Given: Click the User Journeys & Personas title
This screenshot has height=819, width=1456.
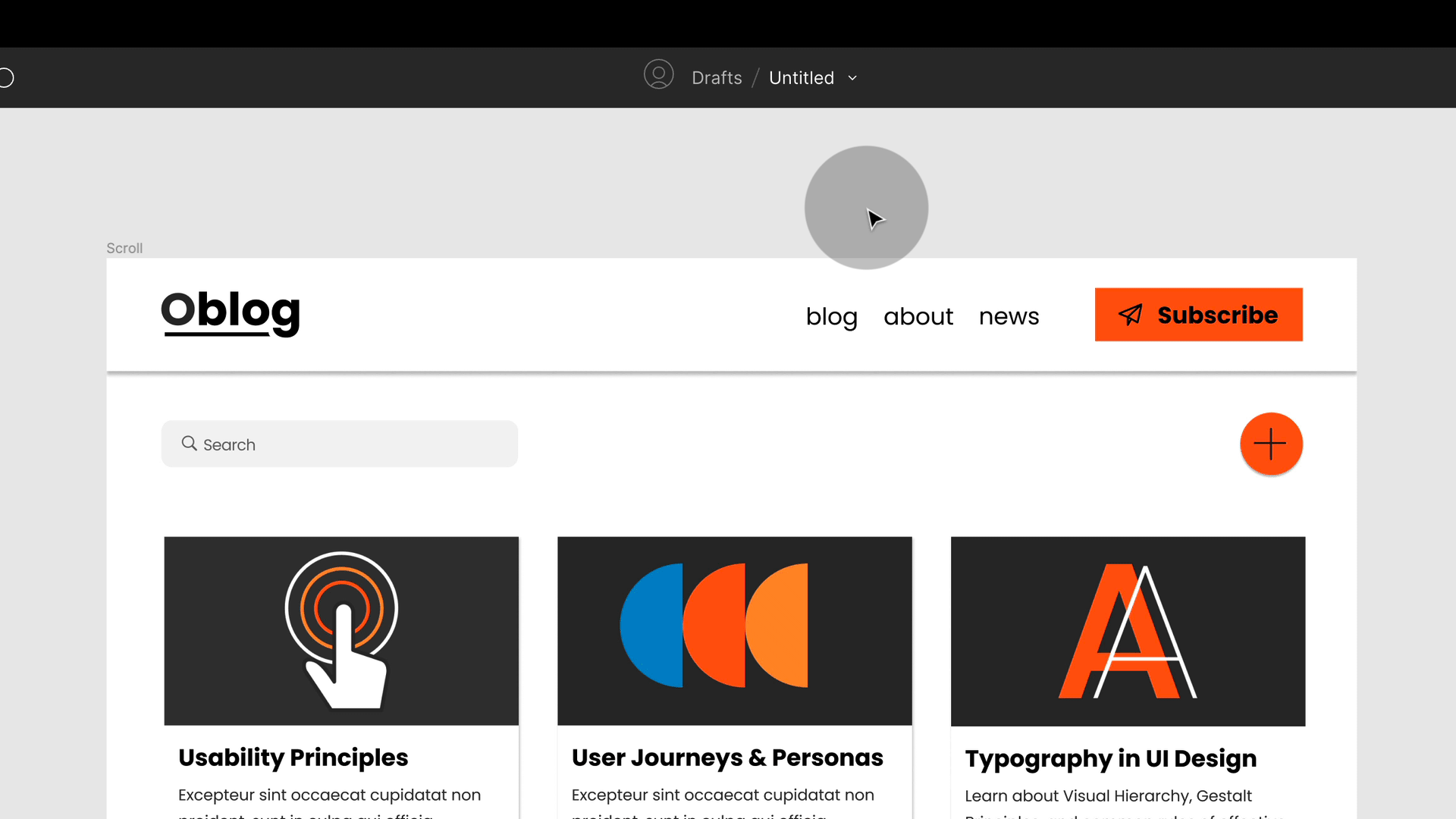Looking at the screenshot, I should tap(727, 758).
